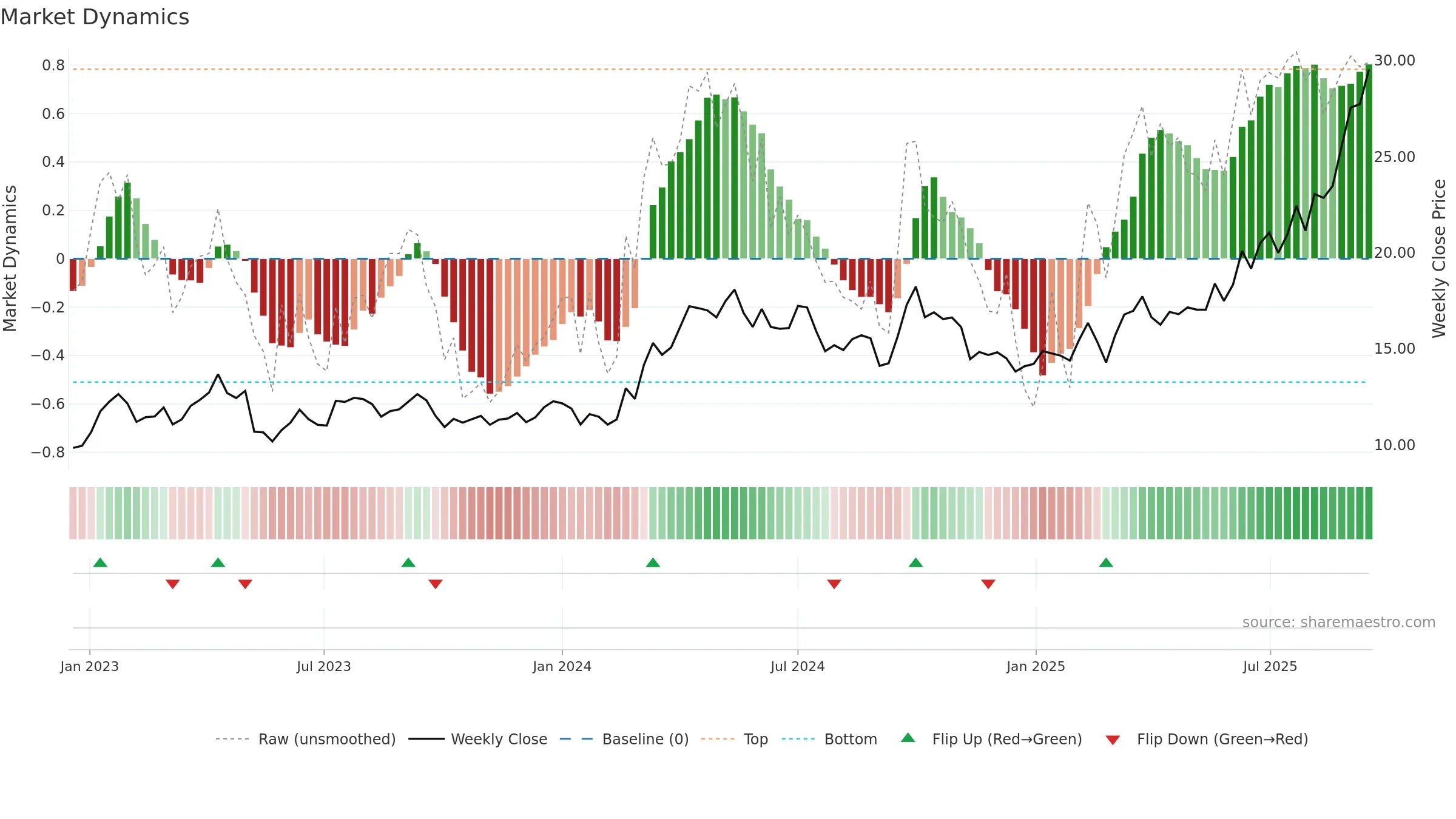
Task: Click the red Flip Down triangle in the legend
Action: pyautogui.click(x=1113, y=740)
